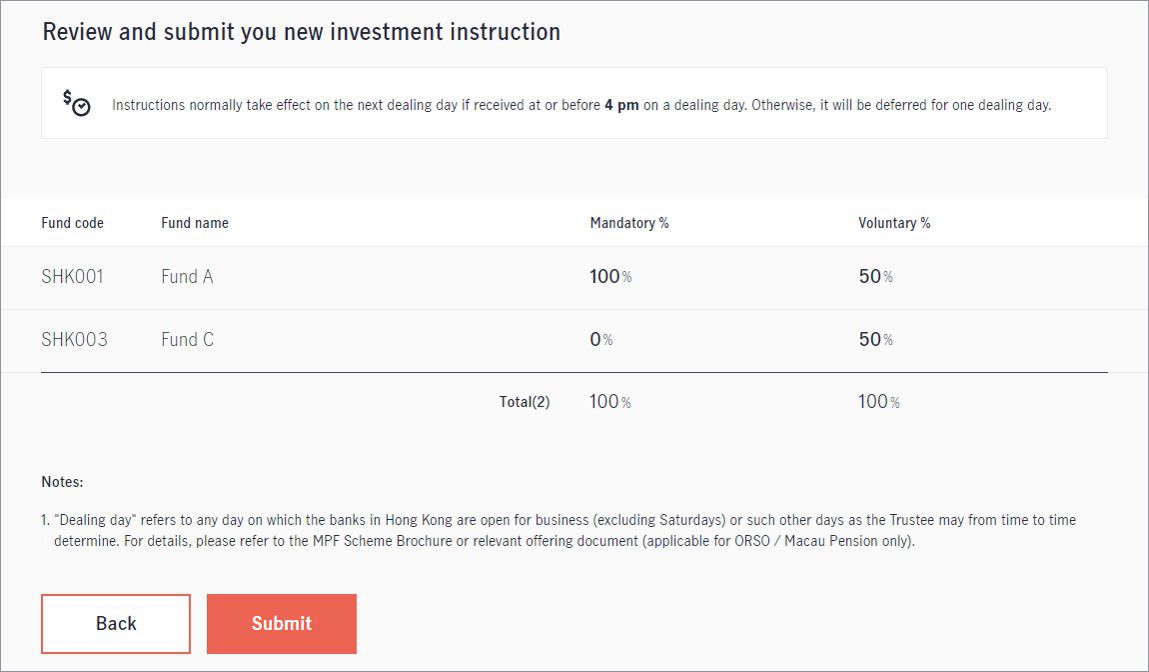
Task: Click Fund A voluntary 50% value
Action: click(876, 276)
